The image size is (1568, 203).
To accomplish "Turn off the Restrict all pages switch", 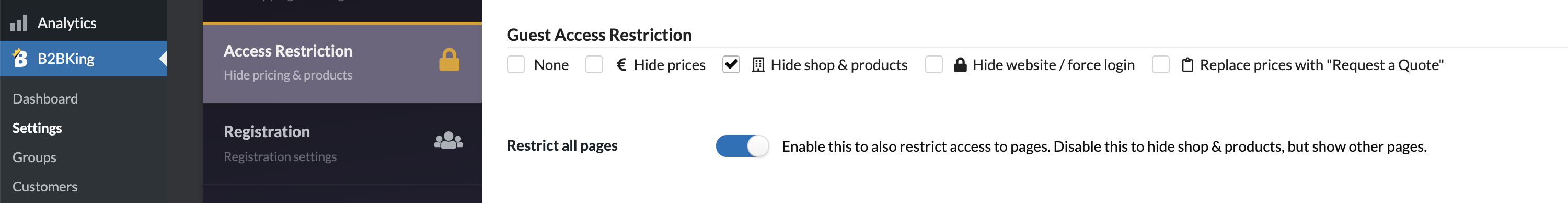I will [742, 146].
